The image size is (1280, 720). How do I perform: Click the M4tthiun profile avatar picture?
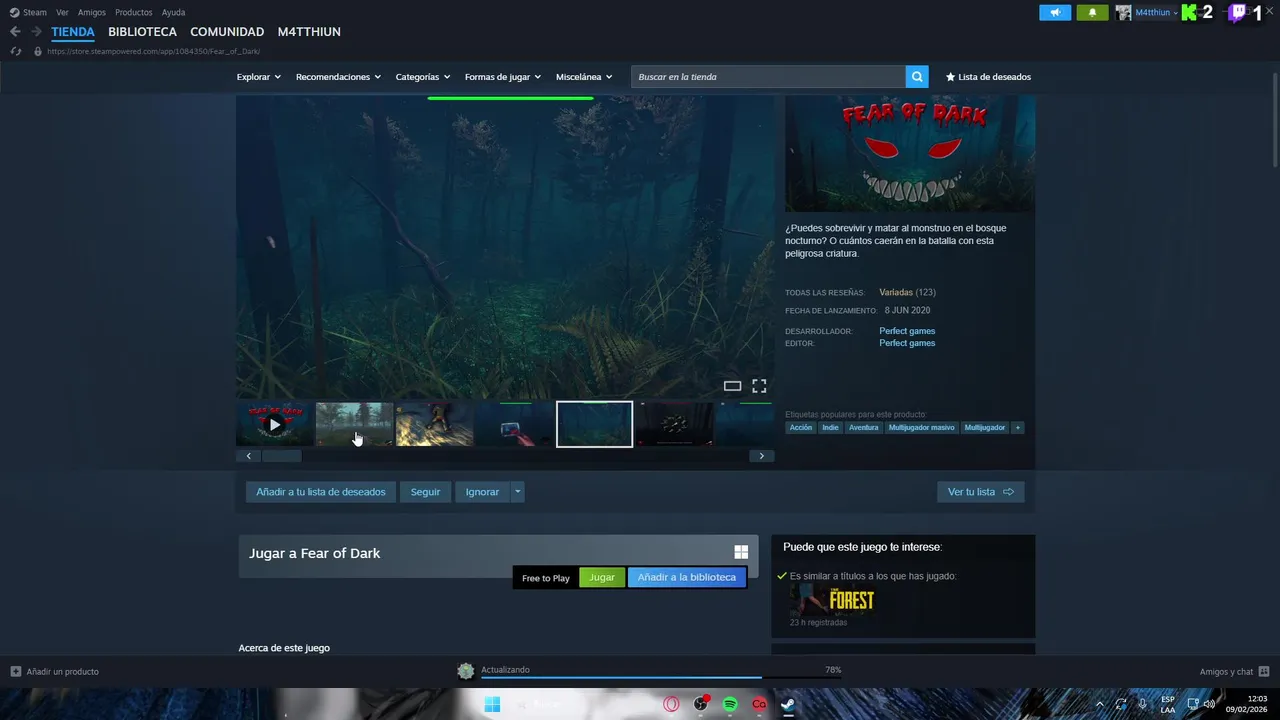1124,12
